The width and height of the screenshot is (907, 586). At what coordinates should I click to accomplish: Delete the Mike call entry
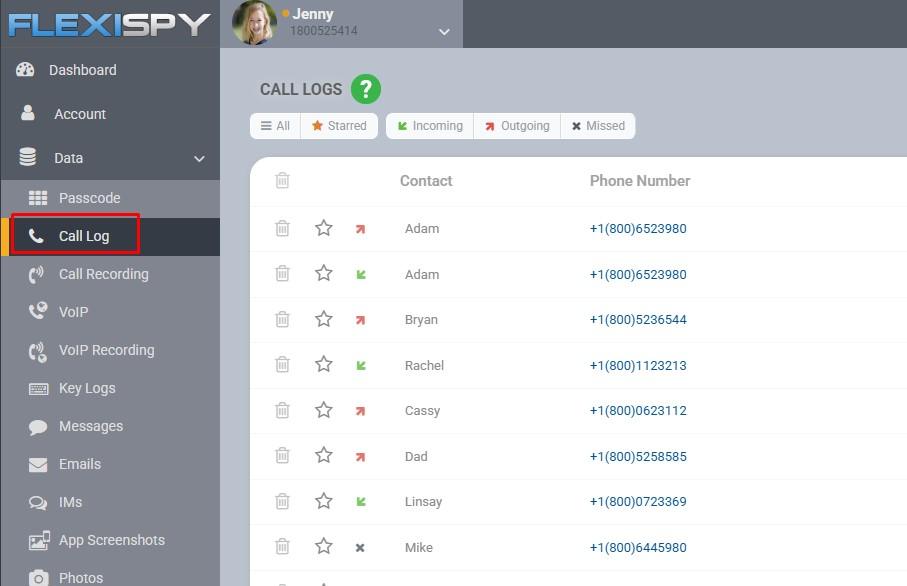point(282,546)
